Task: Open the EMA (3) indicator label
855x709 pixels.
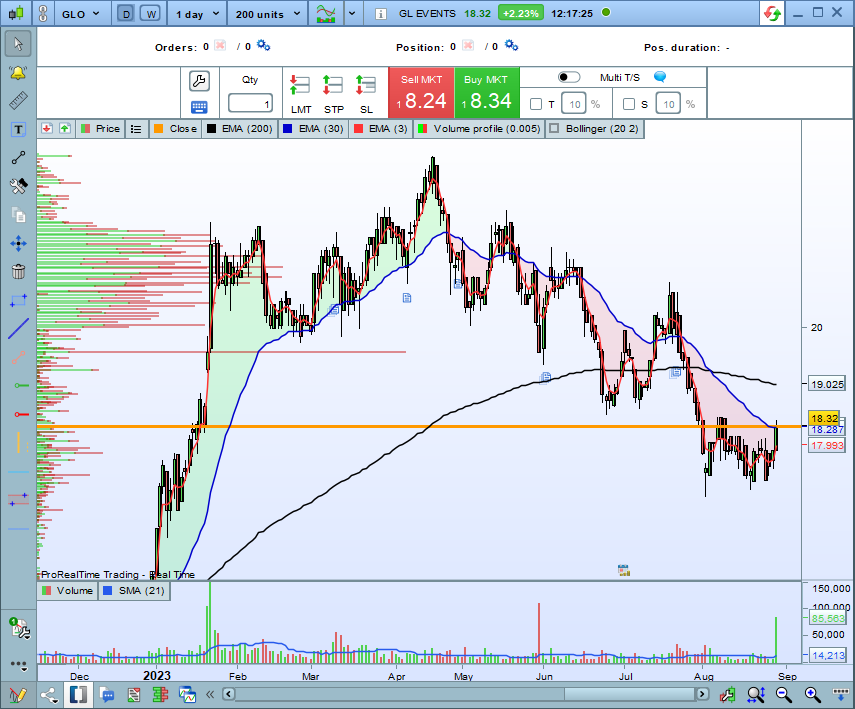Action: (x=381, y=129)
